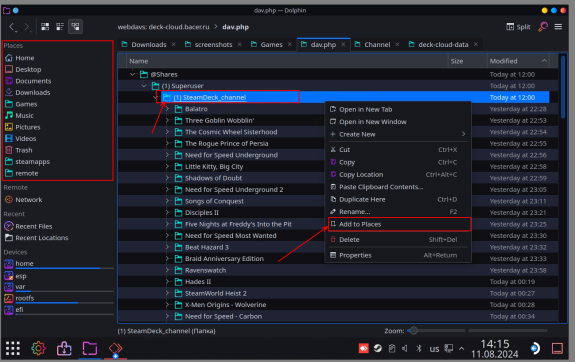The height and width of the screenshot is (362, 575).
Task: Expand the SteamWorld Heist 2 folder
Action: (x=168, y=293)
